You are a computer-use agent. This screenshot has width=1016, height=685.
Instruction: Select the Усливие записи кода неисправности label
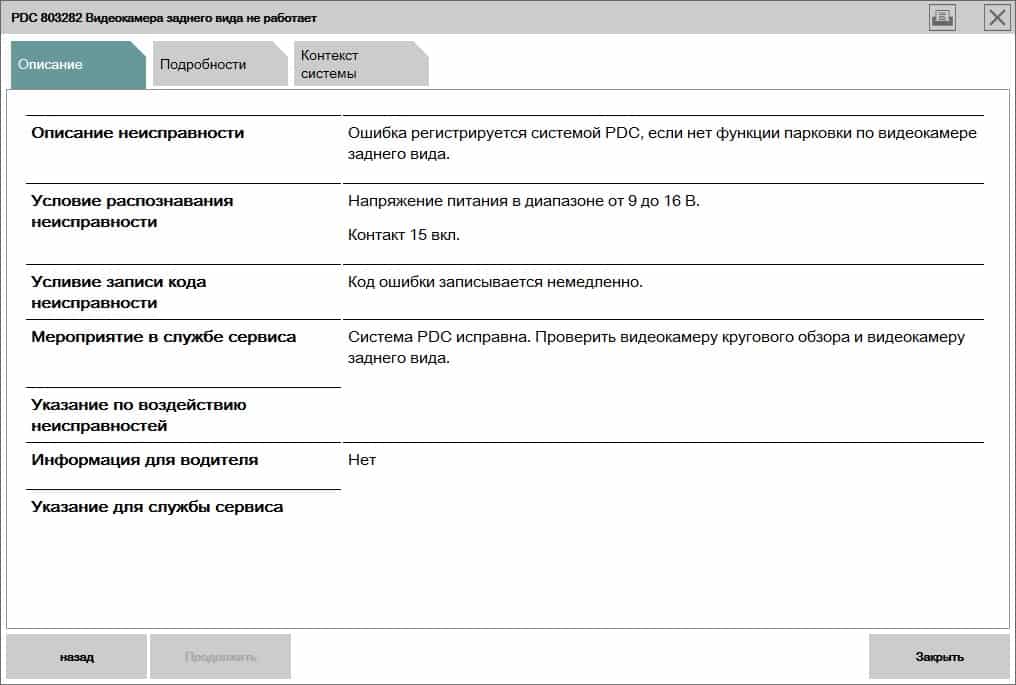click(119, 292)
